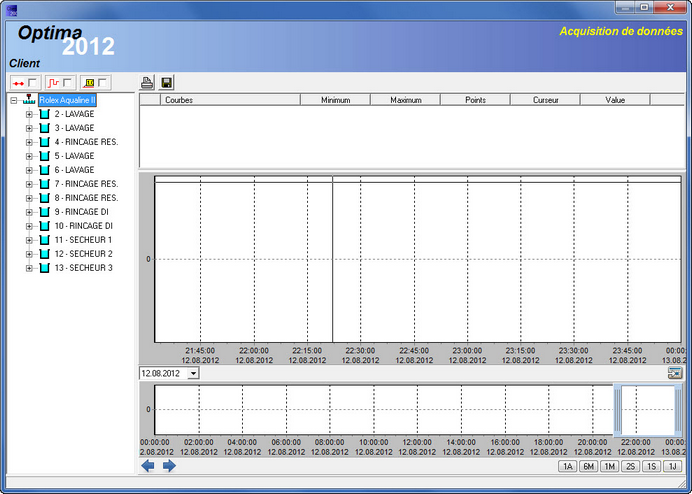This screenshot has height=494, width=692.
Task: Click the tank icon for 13 - SECHEUR 3
Action: (44, 268)
